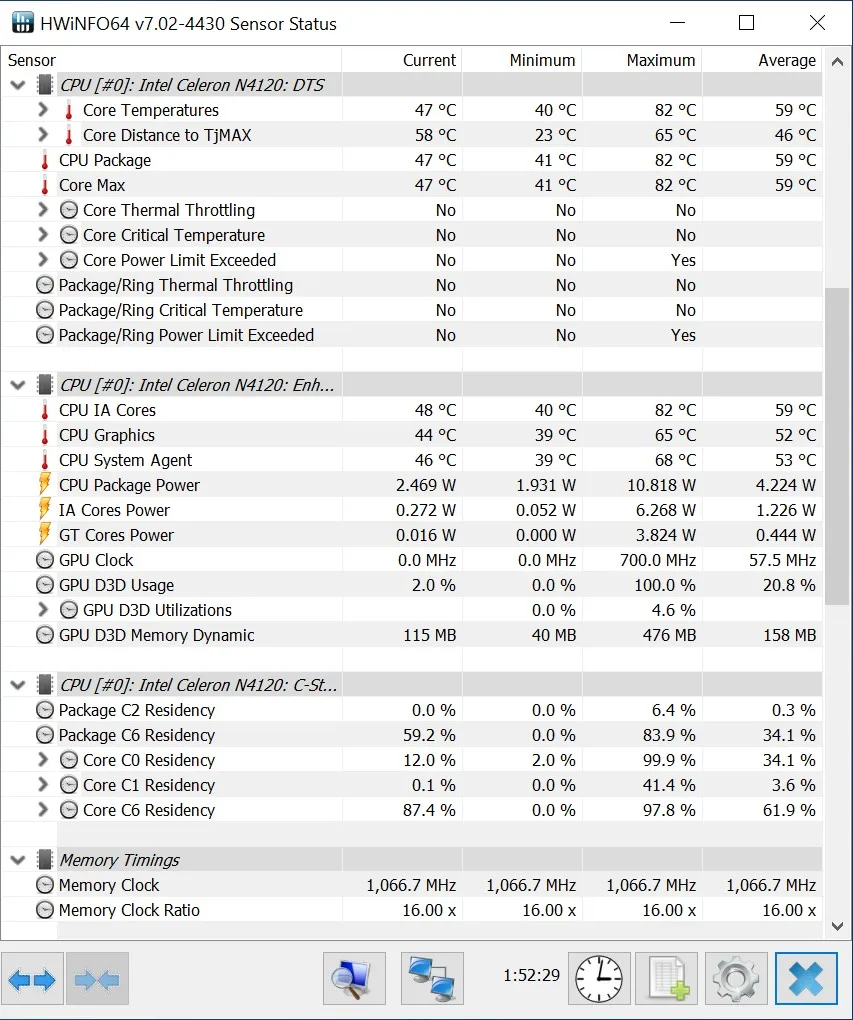Click the Sensor column header
The height and width of the screenshot is (1020, 853).
tap(32, 60)
